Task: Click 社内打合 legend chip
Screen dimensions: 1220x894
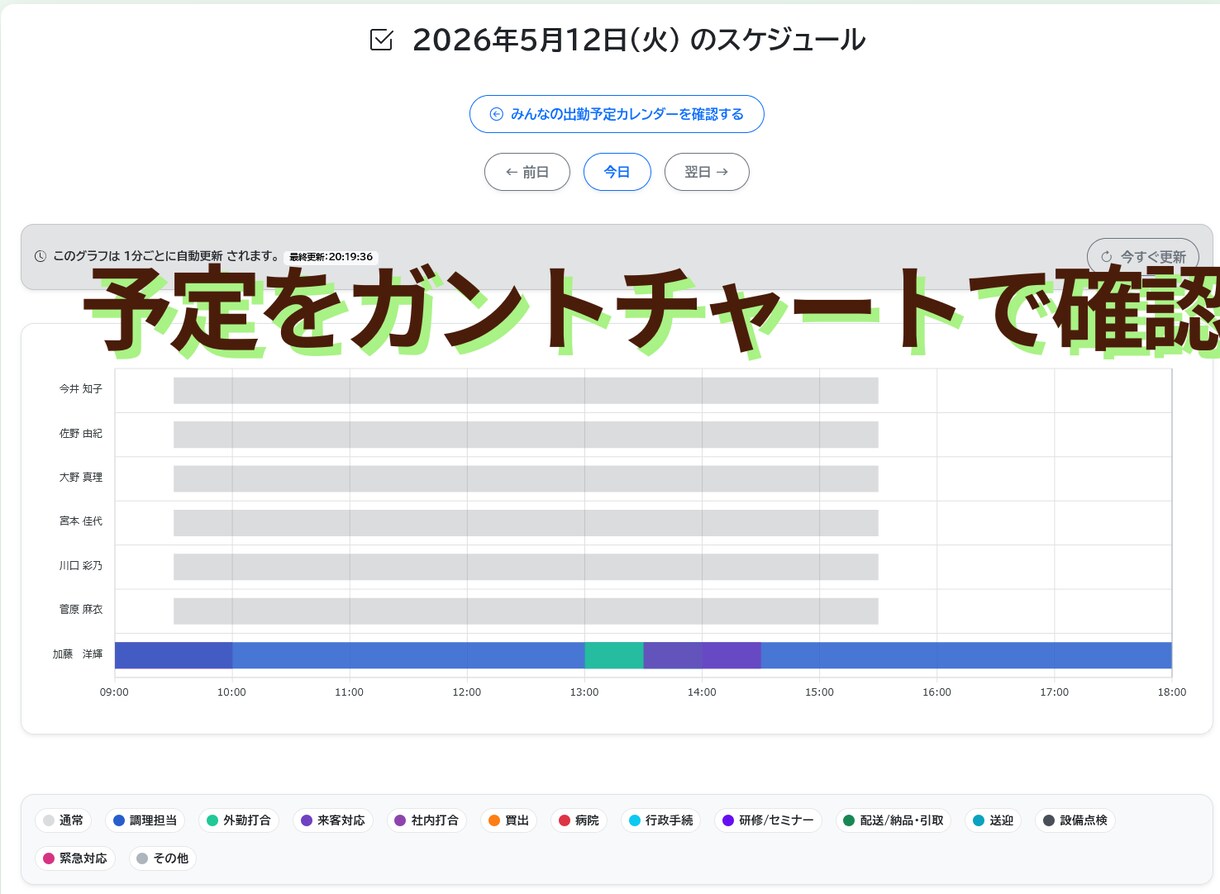Action: click(x=427, y=821)
